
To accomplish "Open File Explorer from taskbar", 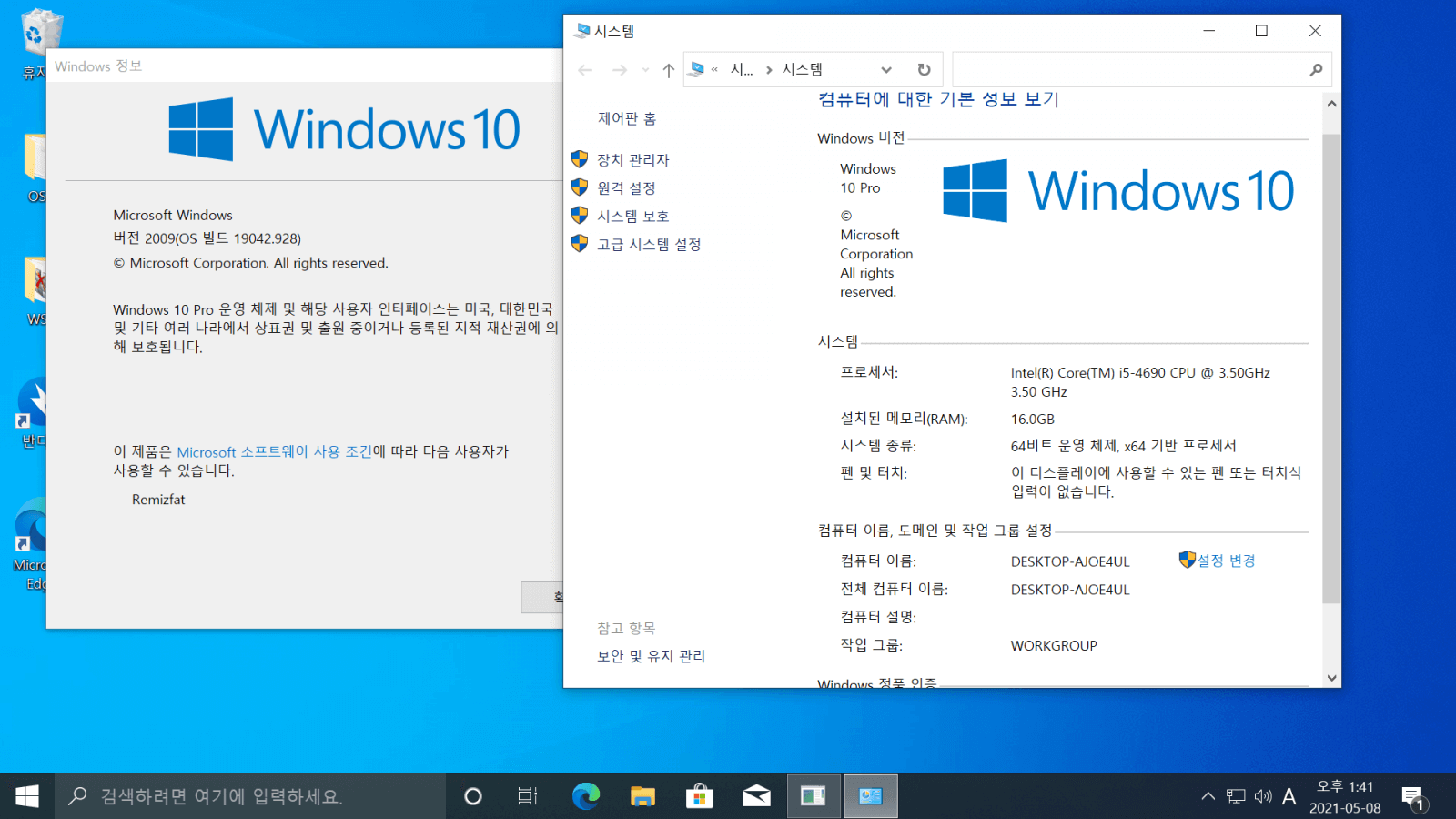I will point(642,796).
